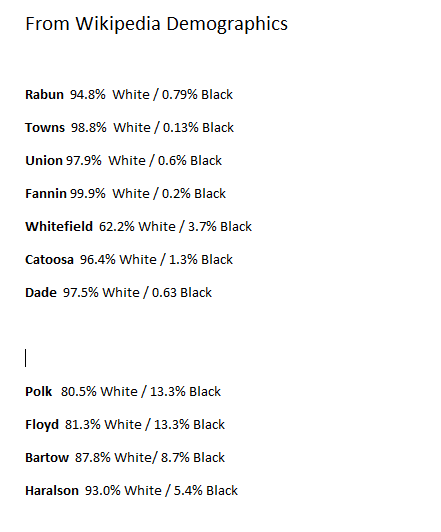Click '0.63 Black' in the Dade line

tap(182, 292)
